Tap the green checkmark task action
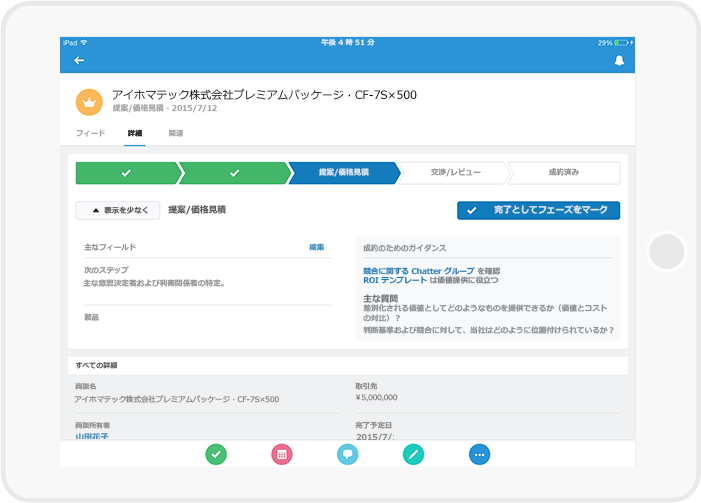Image resolution: width=701 pixels, height=503 pixels. coord(216,454)
